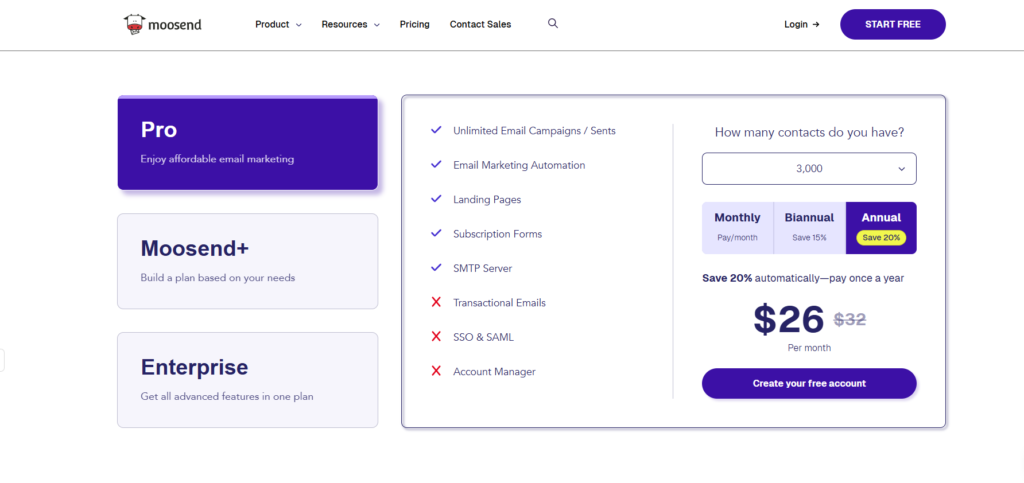Open the search magnifier icon
The image size is (1024, 483).
click(x=552, y=23)
